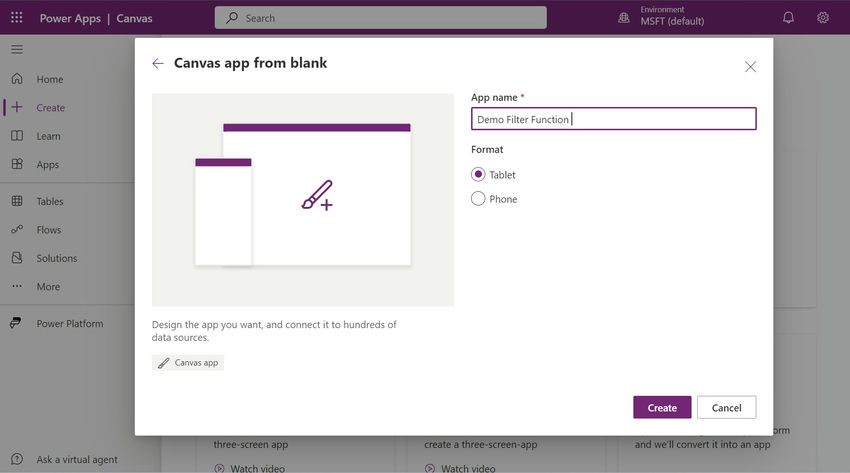Click the Create button
This screenshot has height=473, width=850.
coord(662,407)
